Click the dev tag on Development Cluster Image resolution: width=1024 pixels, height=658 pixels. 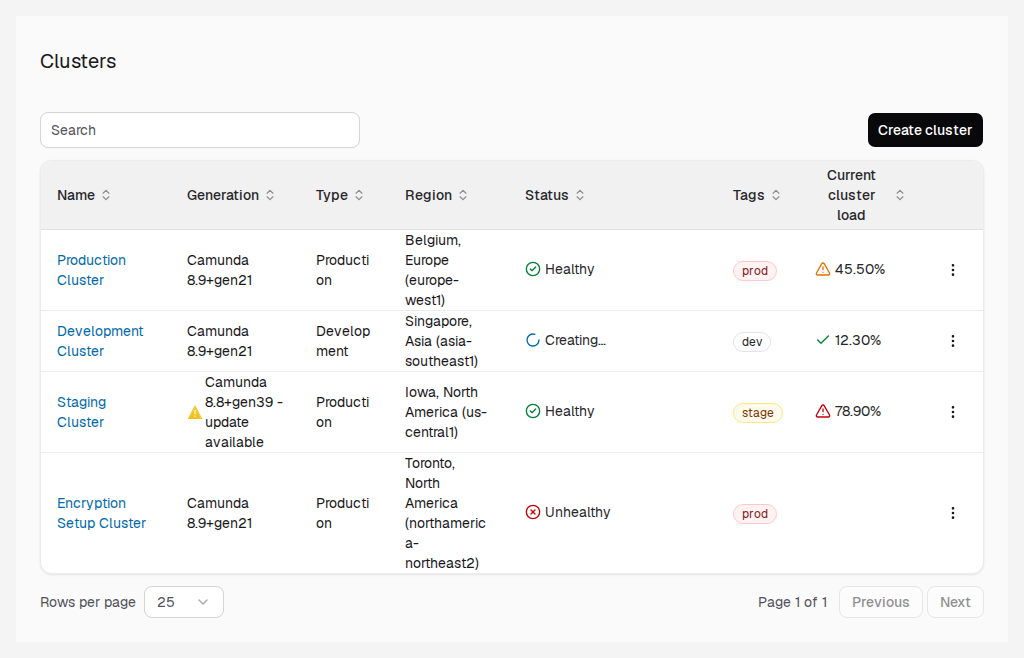pos(752,342)
